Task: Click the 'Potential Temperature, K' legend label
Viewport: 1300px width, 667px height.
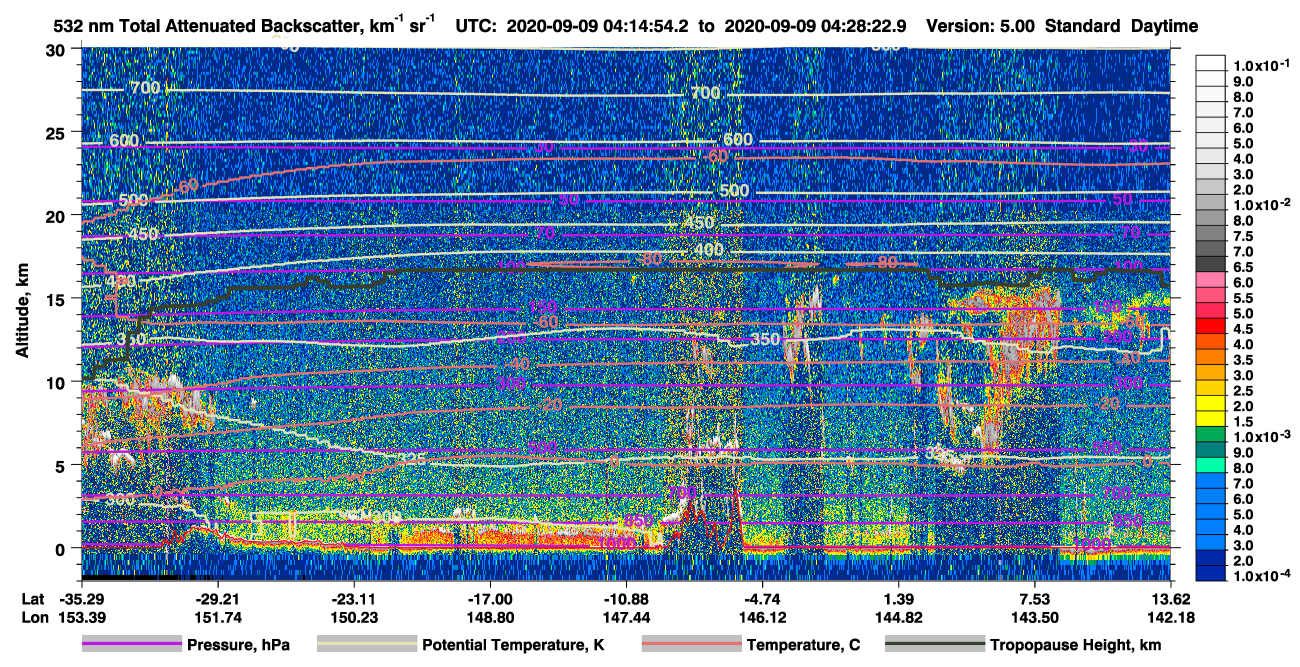Action: 513,645
